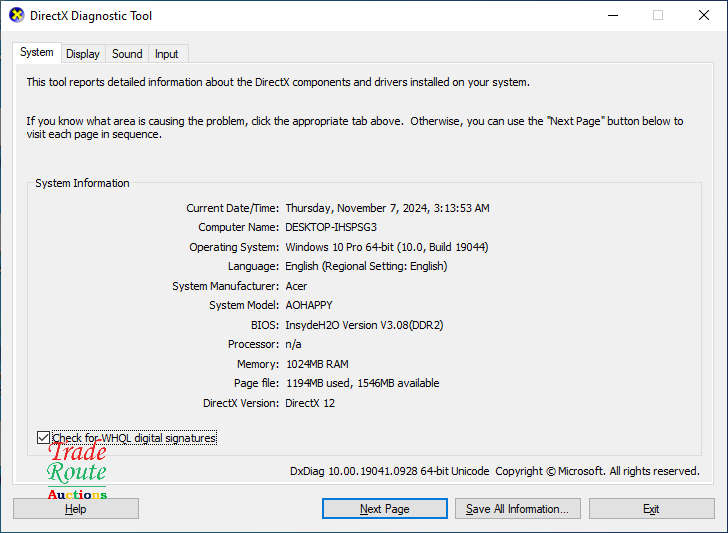Exit the diagnostic tool using Exit button
The height and width of the screenshot is (533, 728).
[651, 509]
